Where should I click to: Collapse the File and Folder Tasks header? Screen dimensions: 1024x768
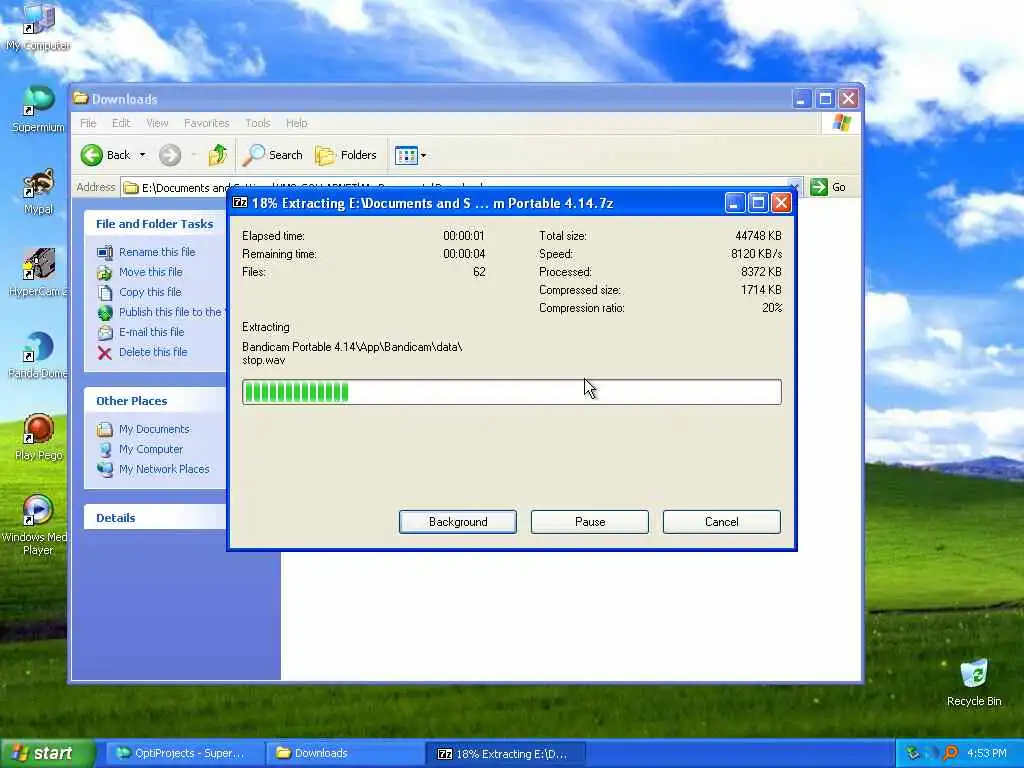click(x=155, y=224)
